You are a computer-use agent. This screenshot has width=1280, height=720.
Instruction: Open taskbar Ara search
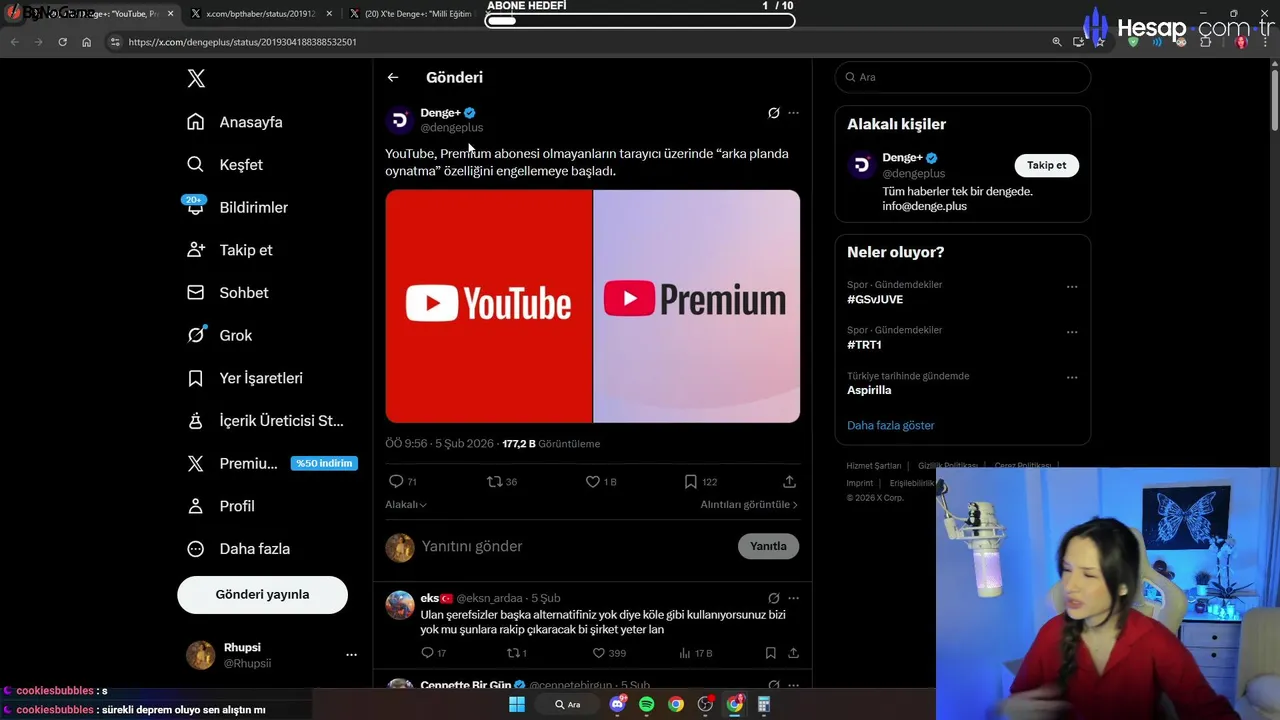[568, 704]
